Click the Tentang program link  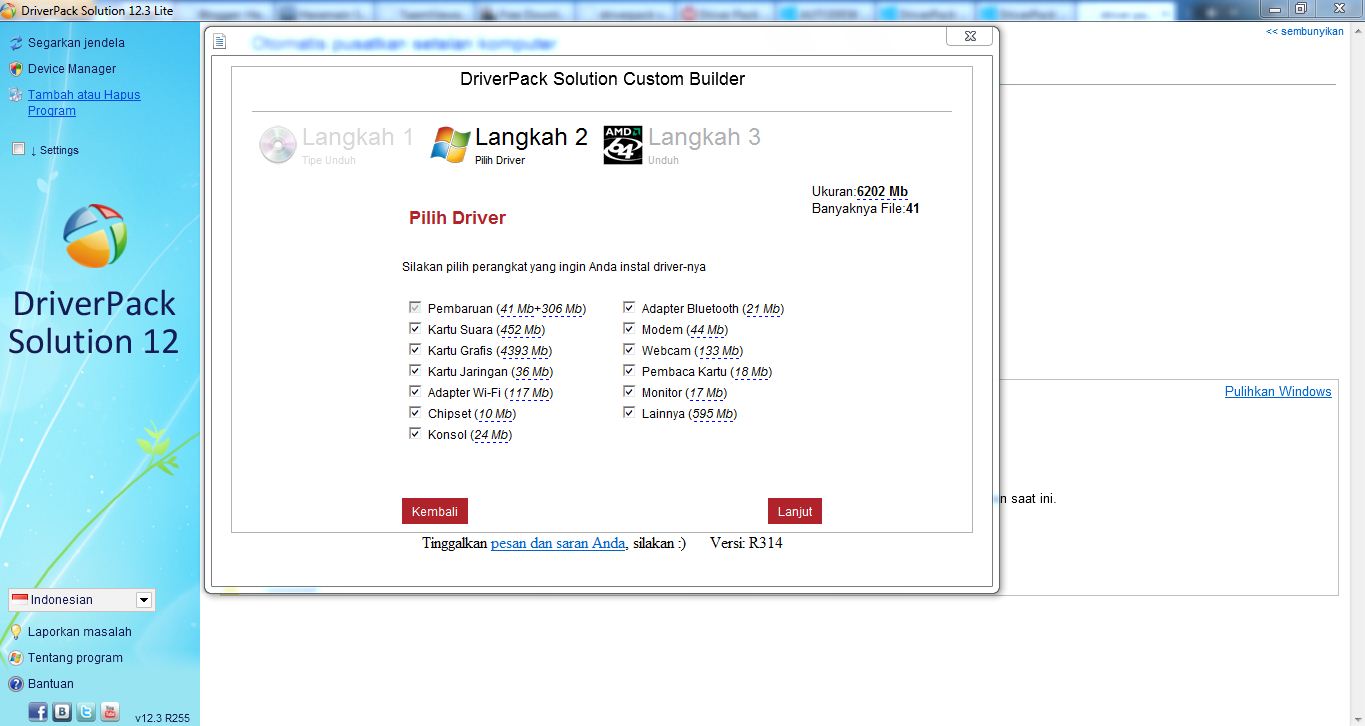click(x=75, y=658)
